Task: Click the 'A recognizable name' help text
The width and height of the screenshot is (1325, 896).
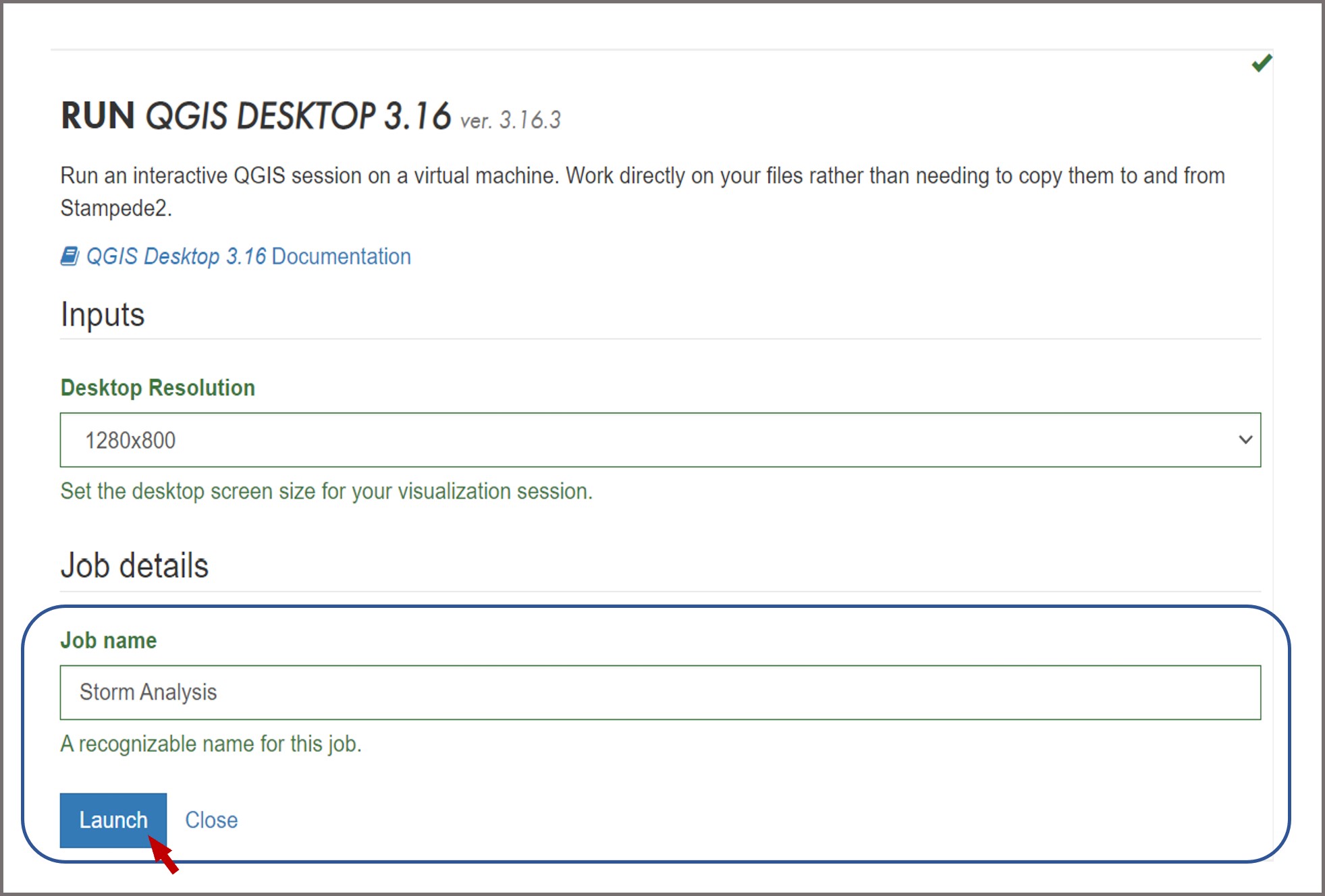Action: pyautogui.click(x=211, y=744)
